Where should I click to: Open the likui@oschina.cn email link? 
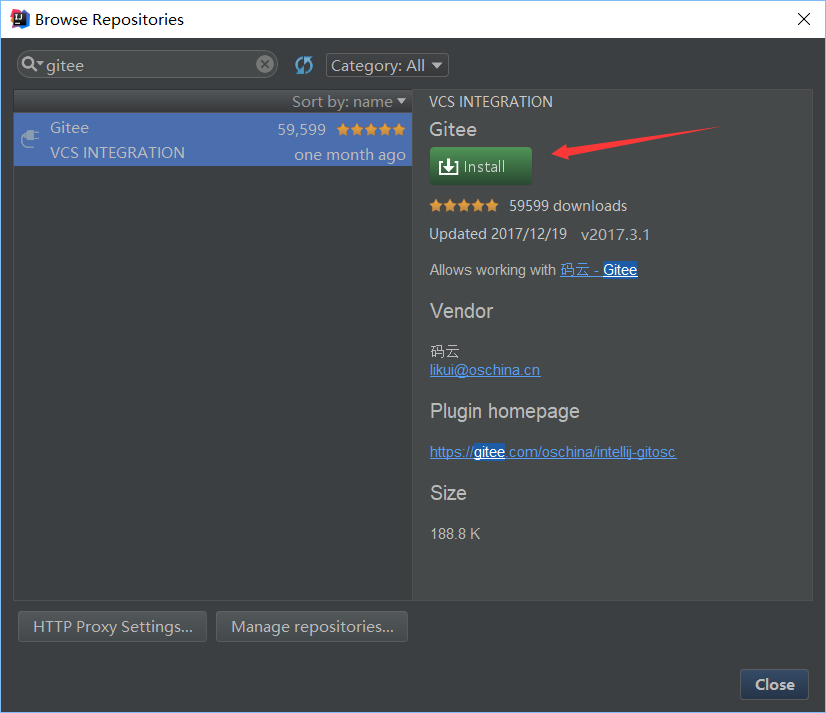point(485,370)
